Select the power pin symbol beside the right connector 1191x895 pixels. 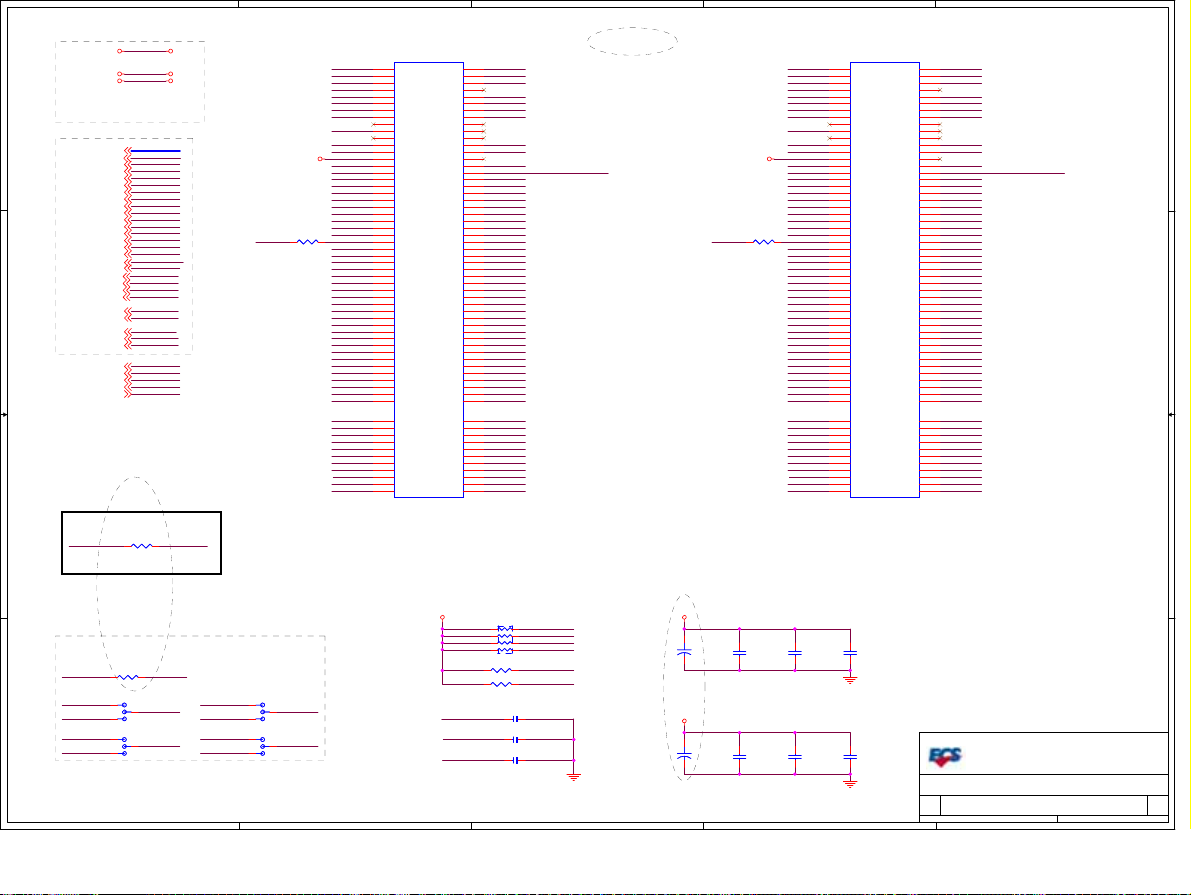click(769, 159)
